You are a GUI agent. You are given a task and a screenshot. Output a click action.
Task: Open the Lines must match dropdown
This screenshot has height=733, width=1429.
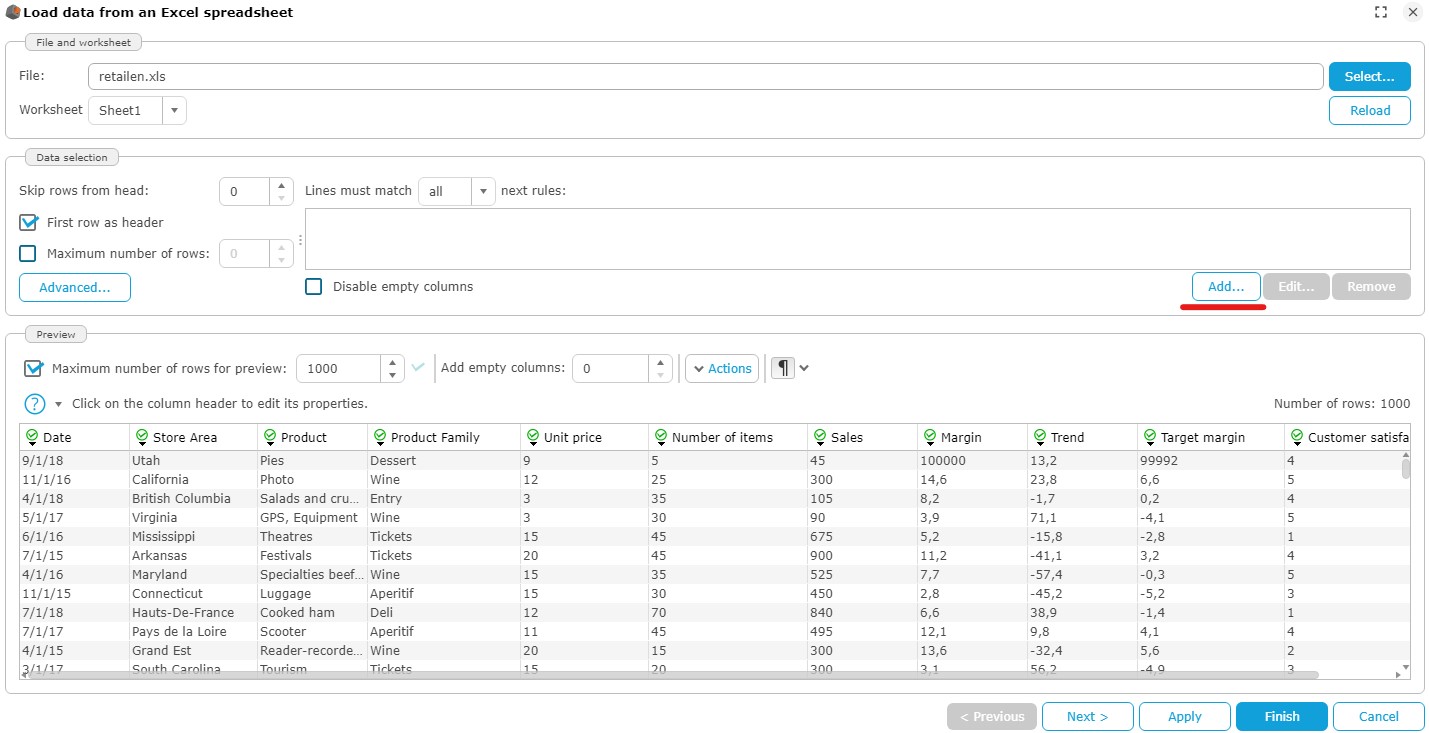coord(483,192)
